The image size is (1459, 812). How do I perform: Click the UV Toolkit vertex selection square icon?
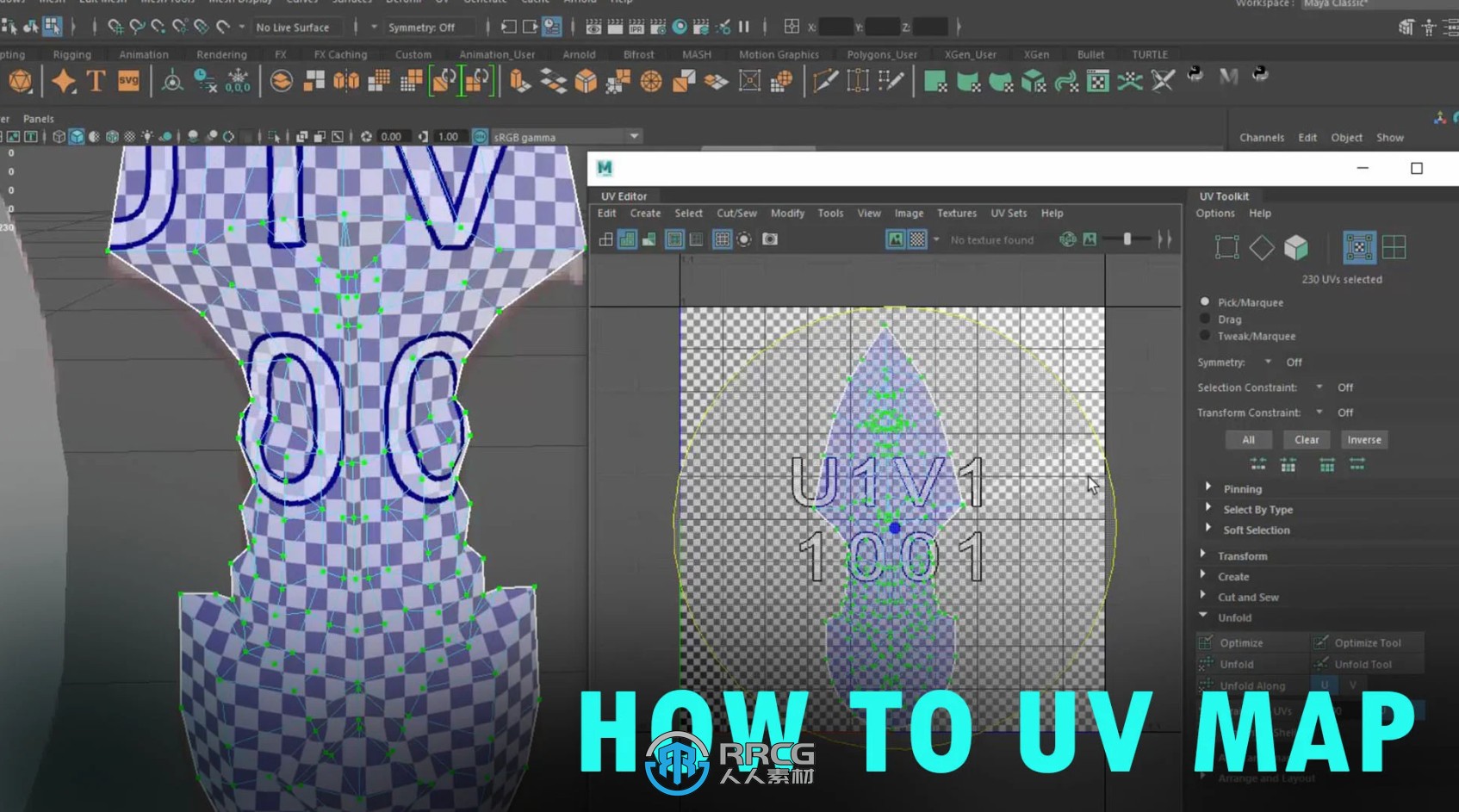pos(1226,248)
